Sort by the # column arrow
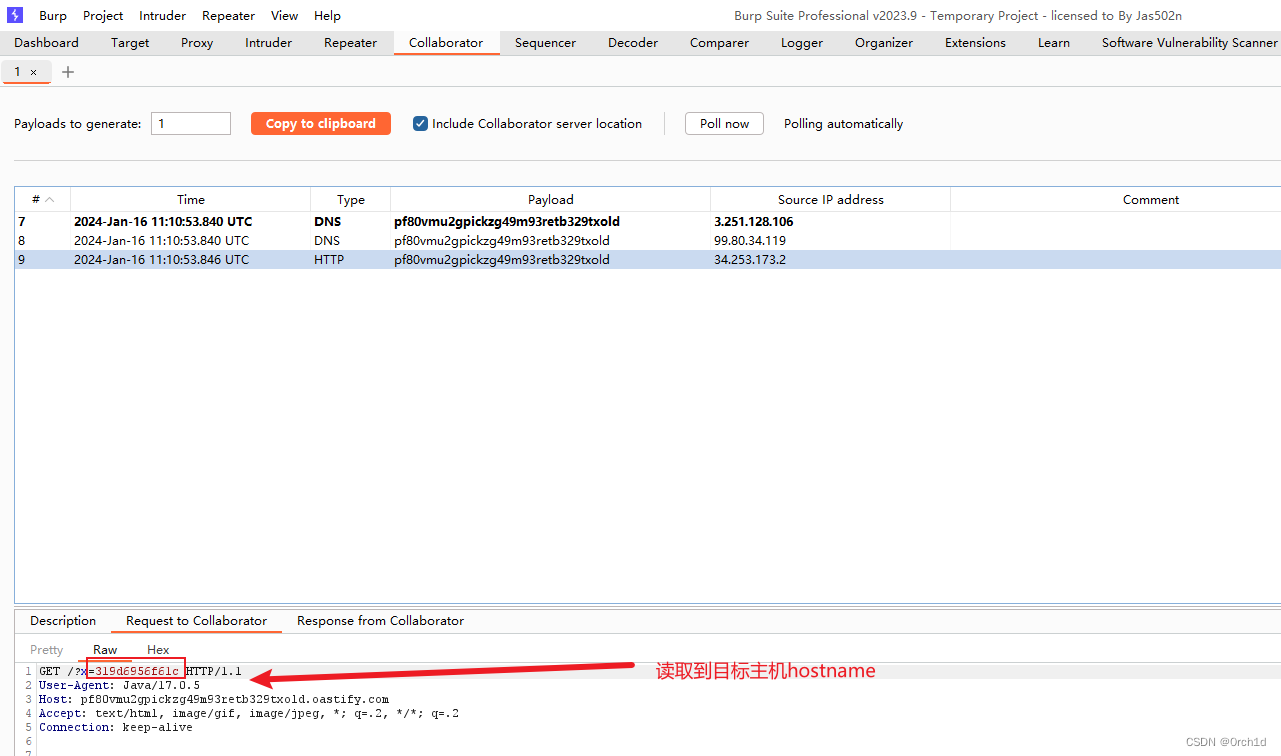 [x=50, y=200]
